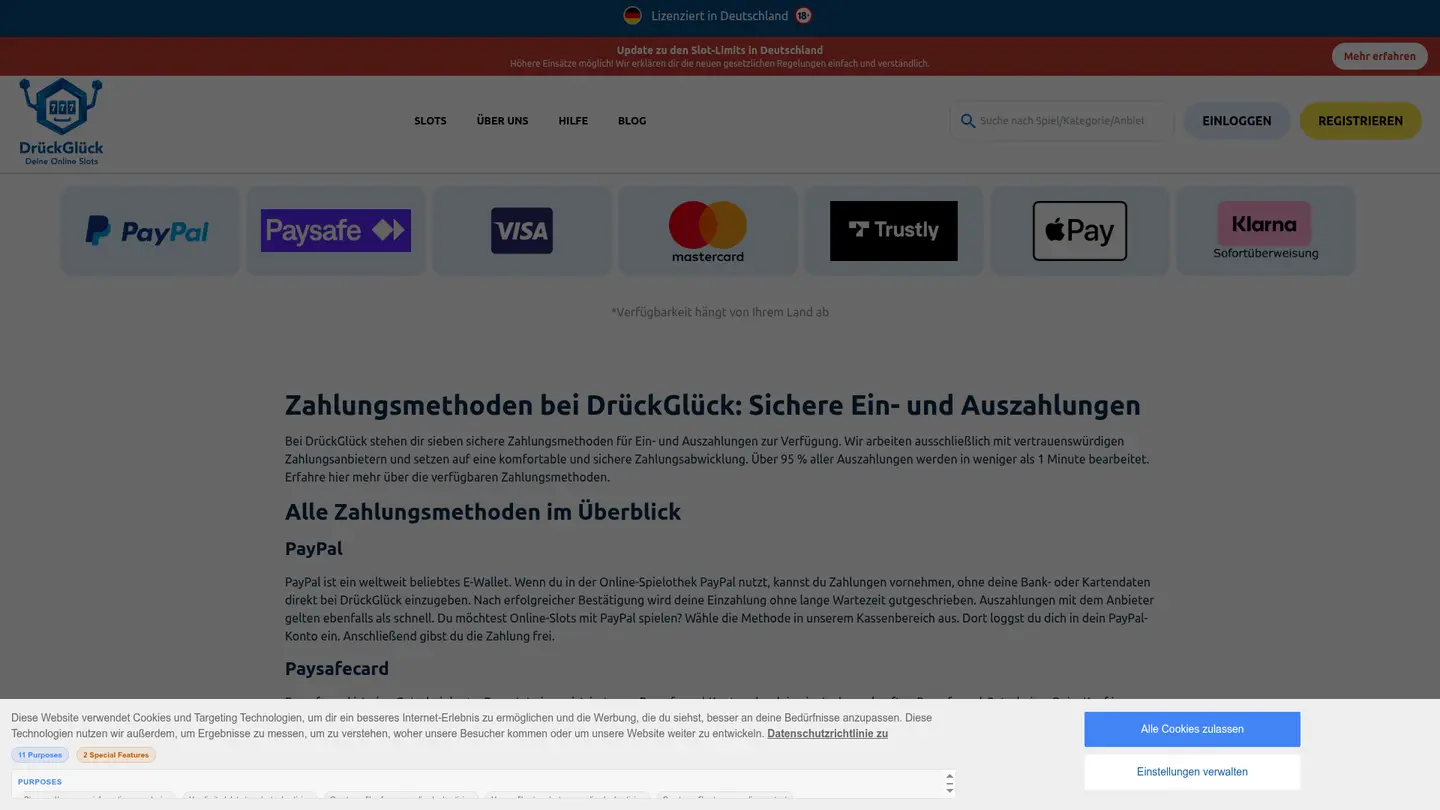Click the purposes list scroll-down arrow
The image size is (1440, 810).
pos(949,790)
